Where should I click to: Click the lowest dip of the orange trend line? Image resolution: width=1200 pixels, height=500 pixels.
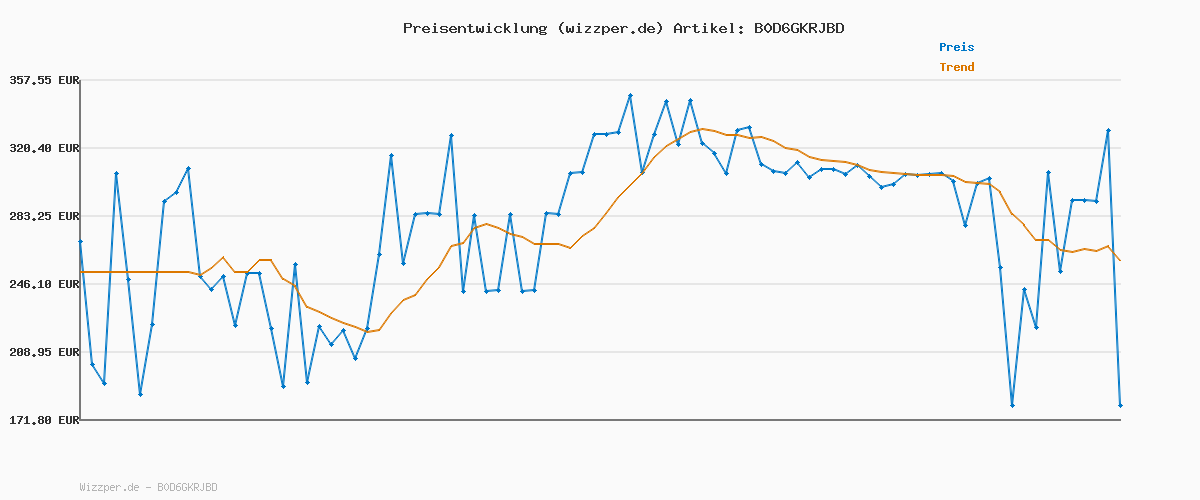[367, 331]
